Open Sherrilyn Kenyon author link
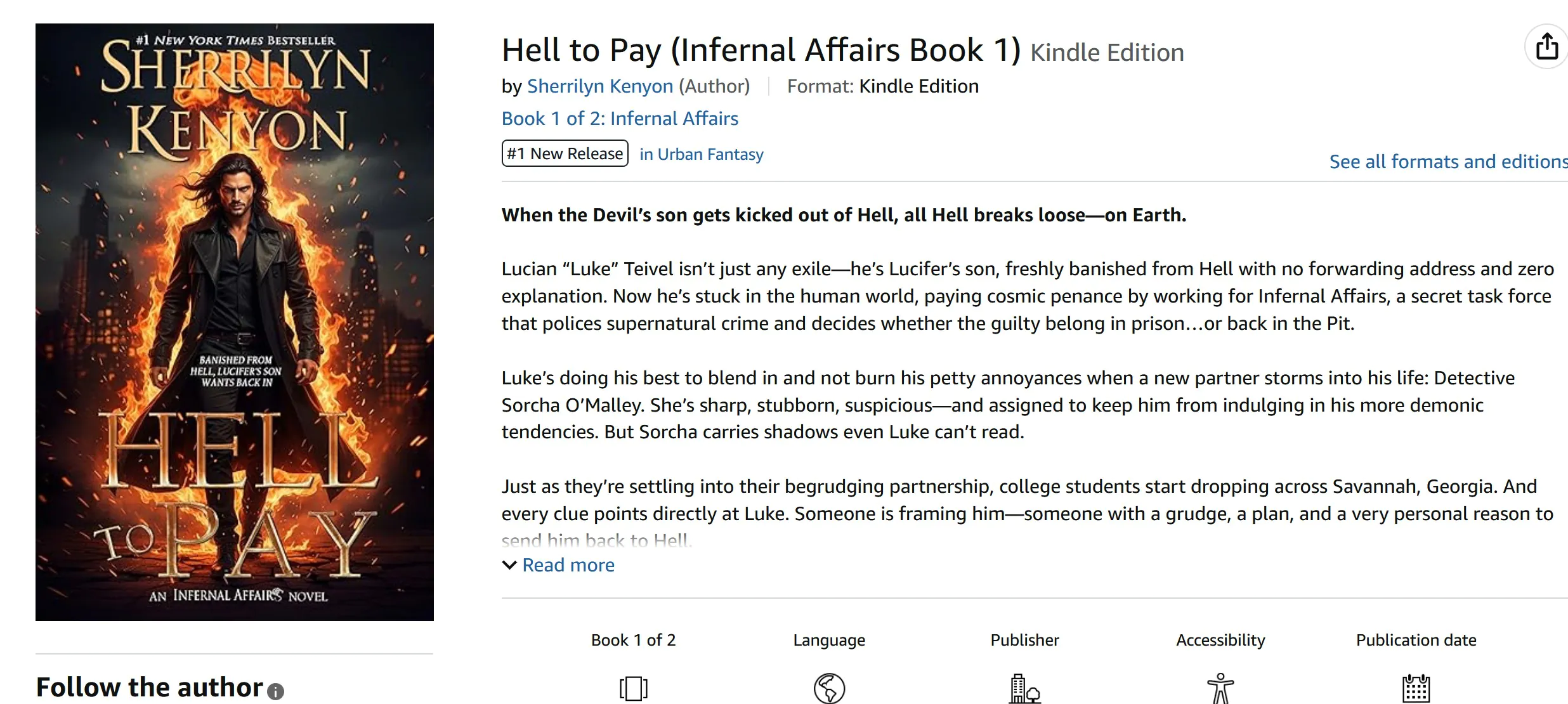This screenshot has height=704, width=1568. click(599, 86)
